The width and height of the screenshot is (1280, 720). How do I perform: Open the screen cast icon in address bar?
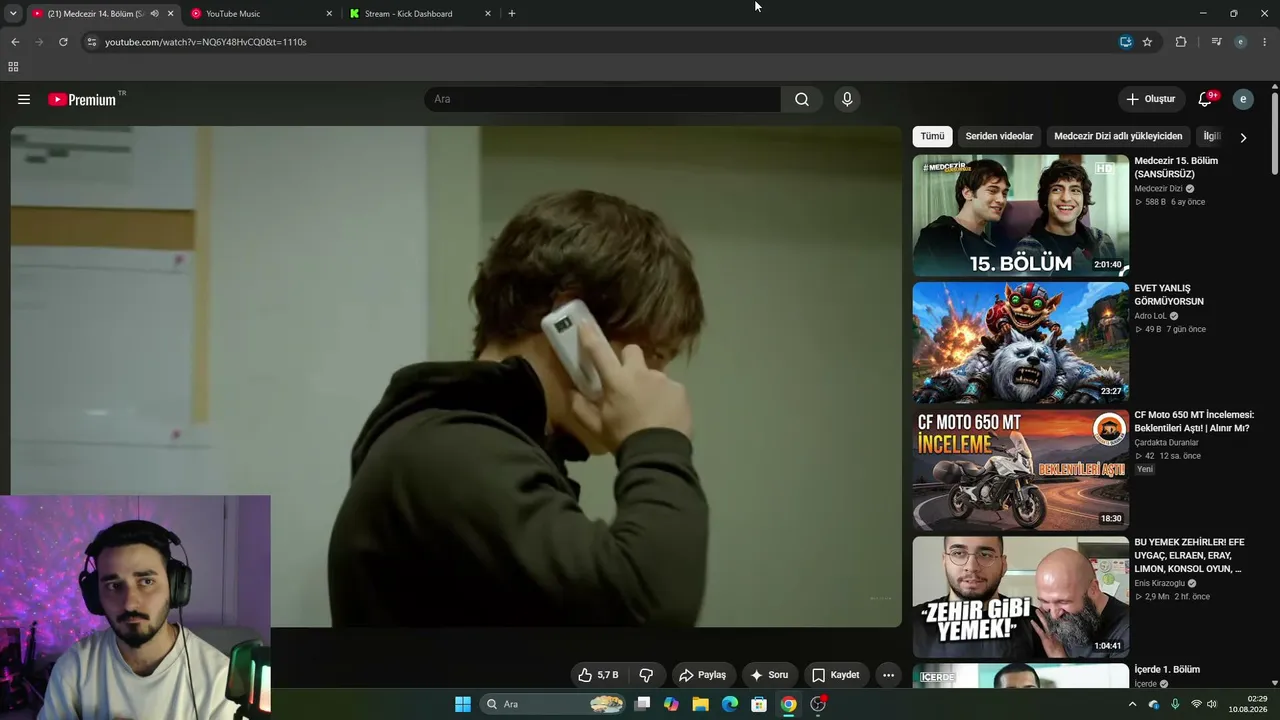[x=1126, y=42]
